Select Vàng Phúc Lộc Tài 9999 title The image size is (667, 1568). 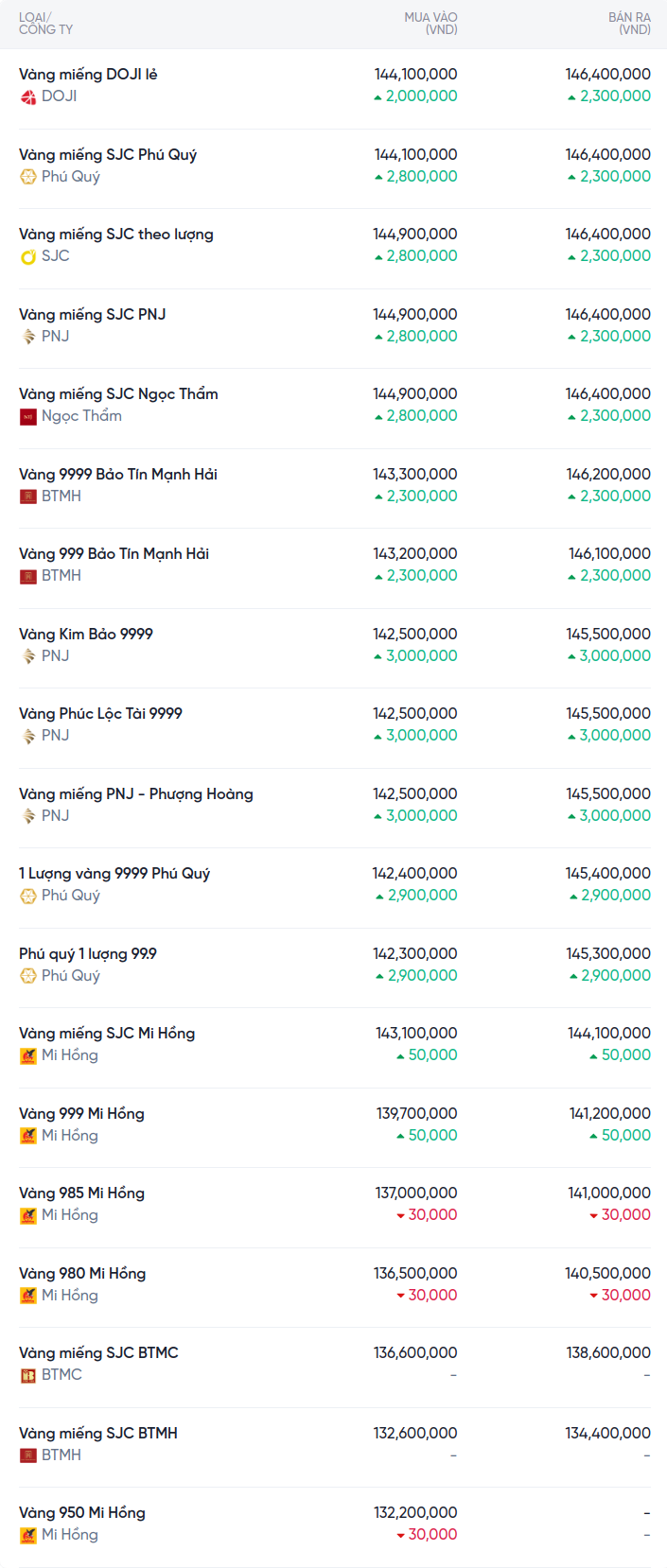(x=100, y=714)
